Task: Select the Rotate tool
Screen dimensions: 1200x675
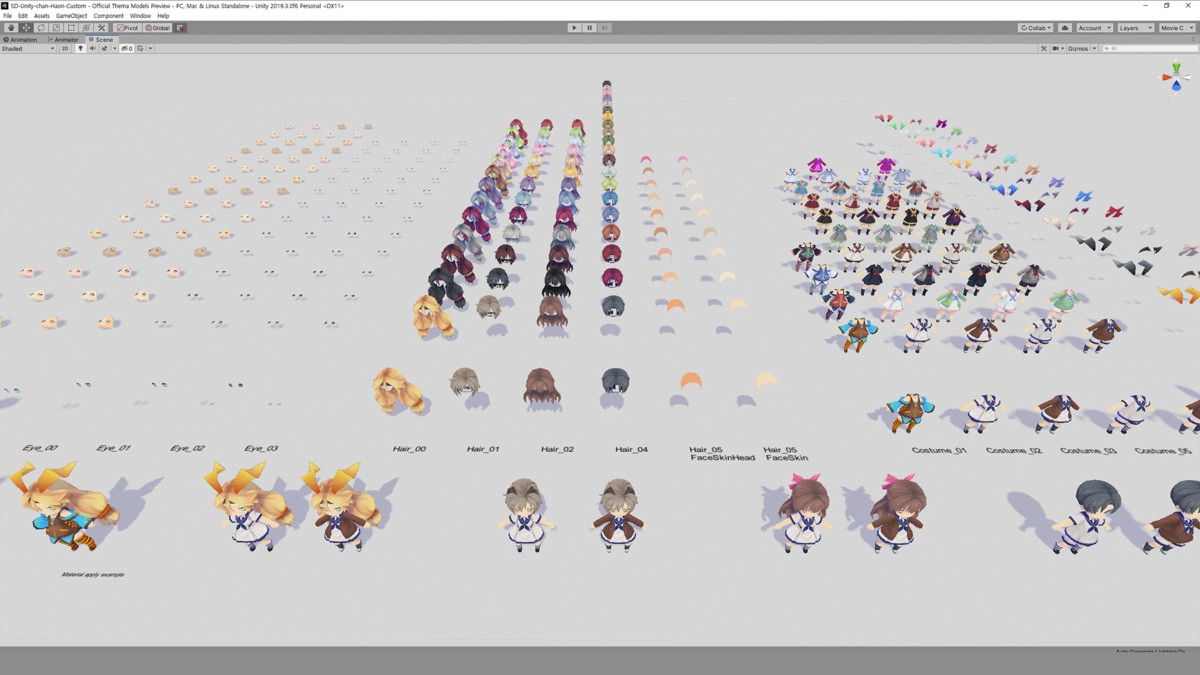Action: 41,28
